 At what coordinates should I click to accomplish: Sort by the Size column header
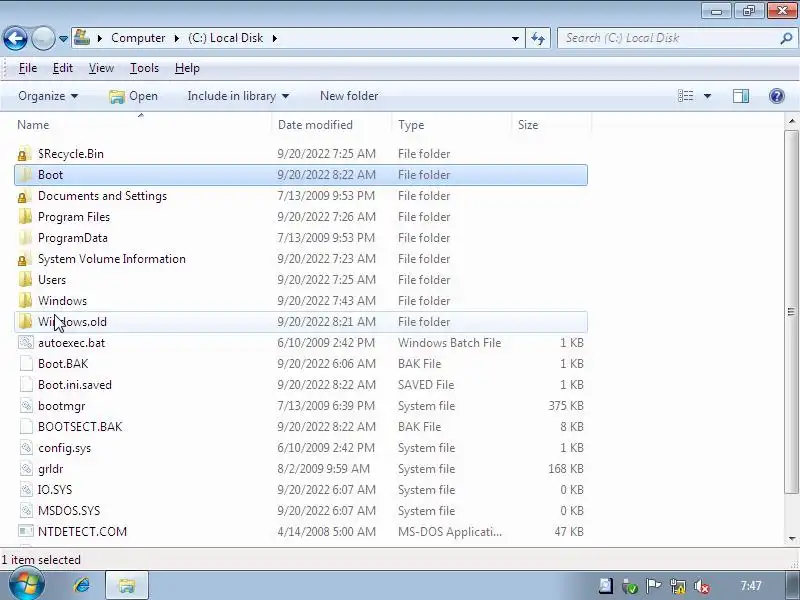point(551,125)
